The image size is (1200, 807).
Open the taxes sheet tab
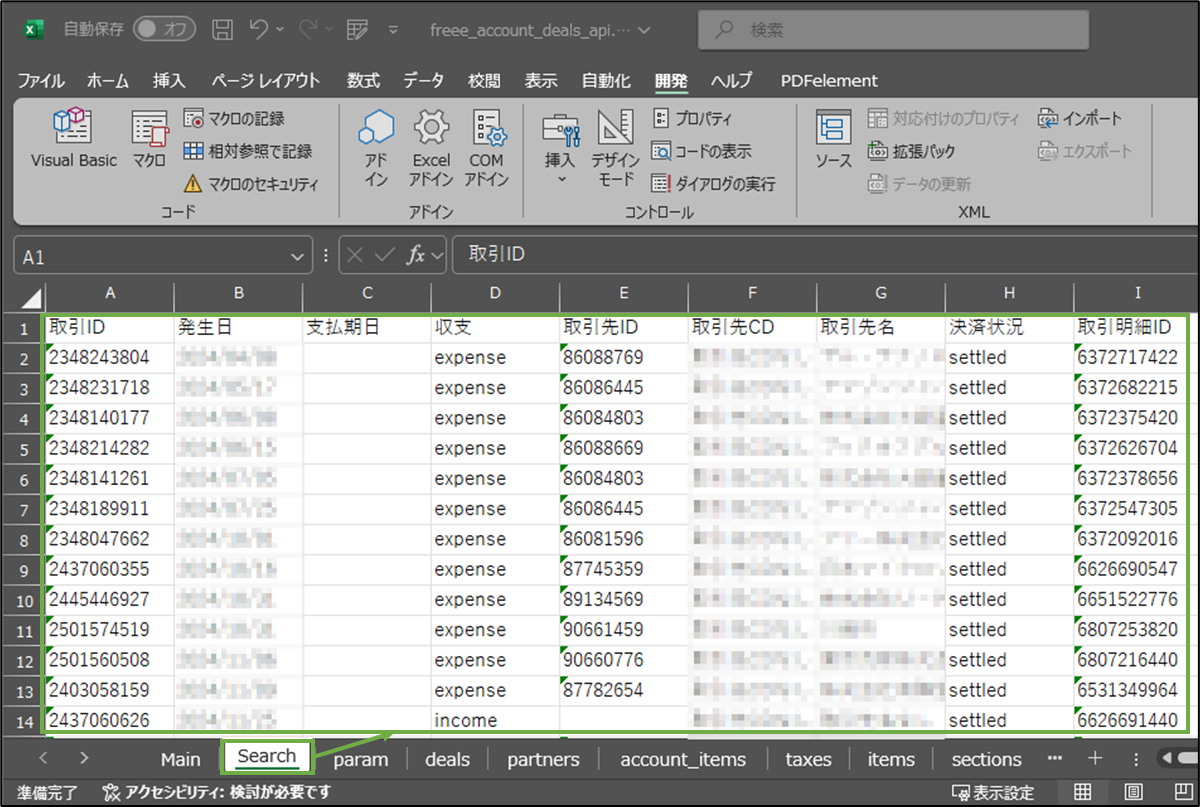point(808,759)
